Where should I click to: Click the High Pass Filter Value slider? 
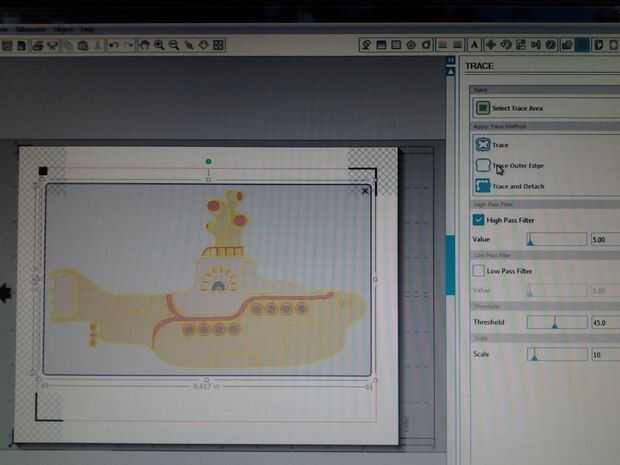[x=557, y=239]
